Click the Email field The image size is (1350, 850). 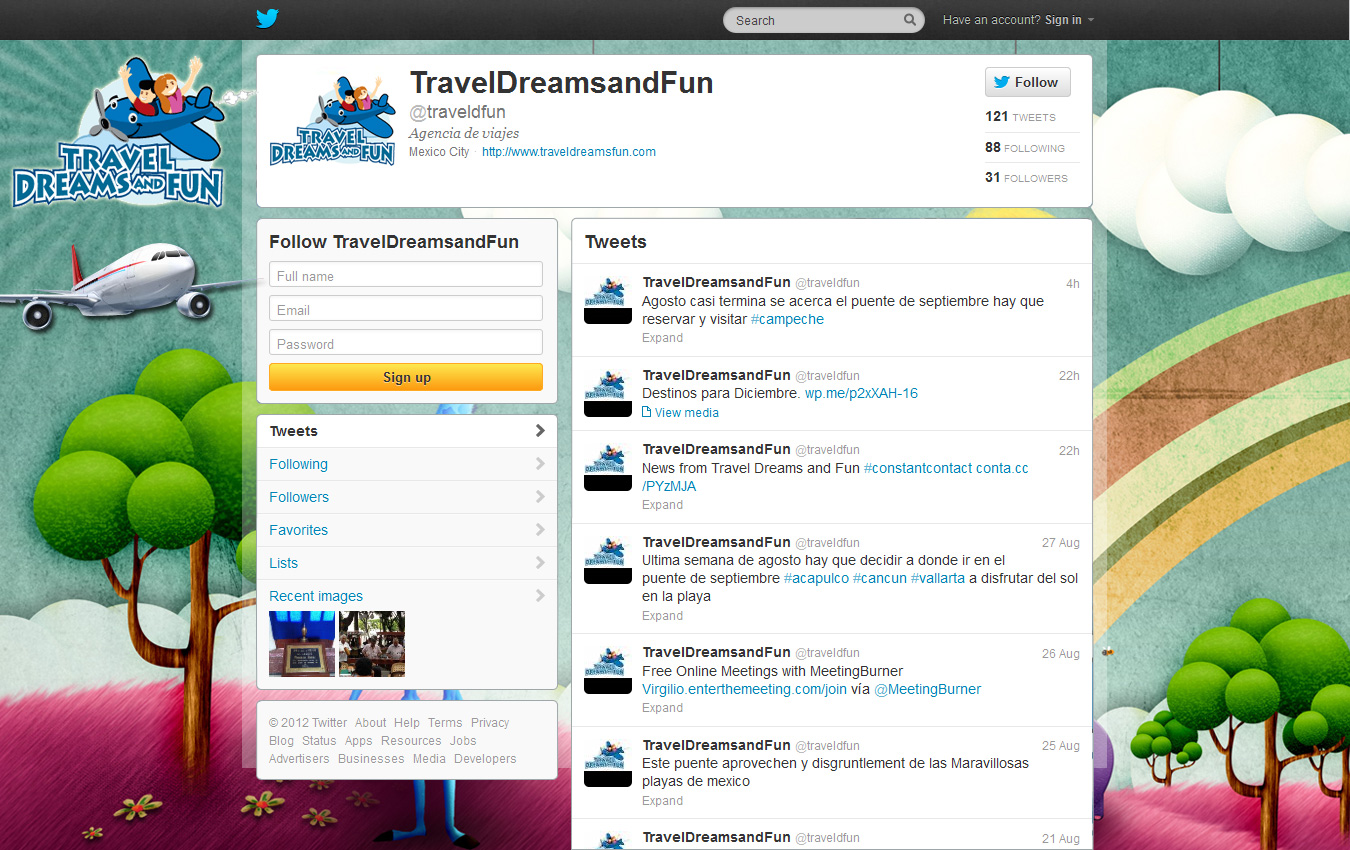[406, 309]
